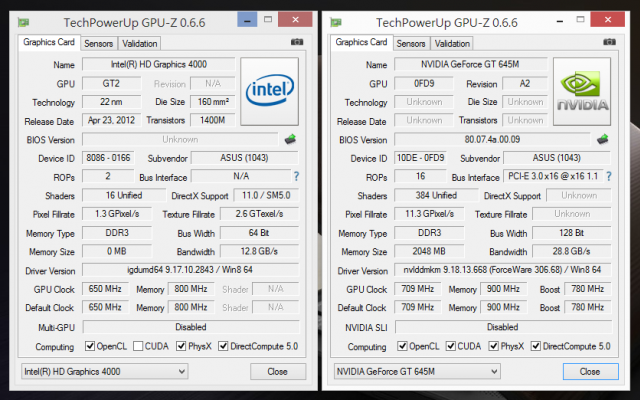
Task: Click the GPU value GT2 in the Intel window
Action: point(111,83)
